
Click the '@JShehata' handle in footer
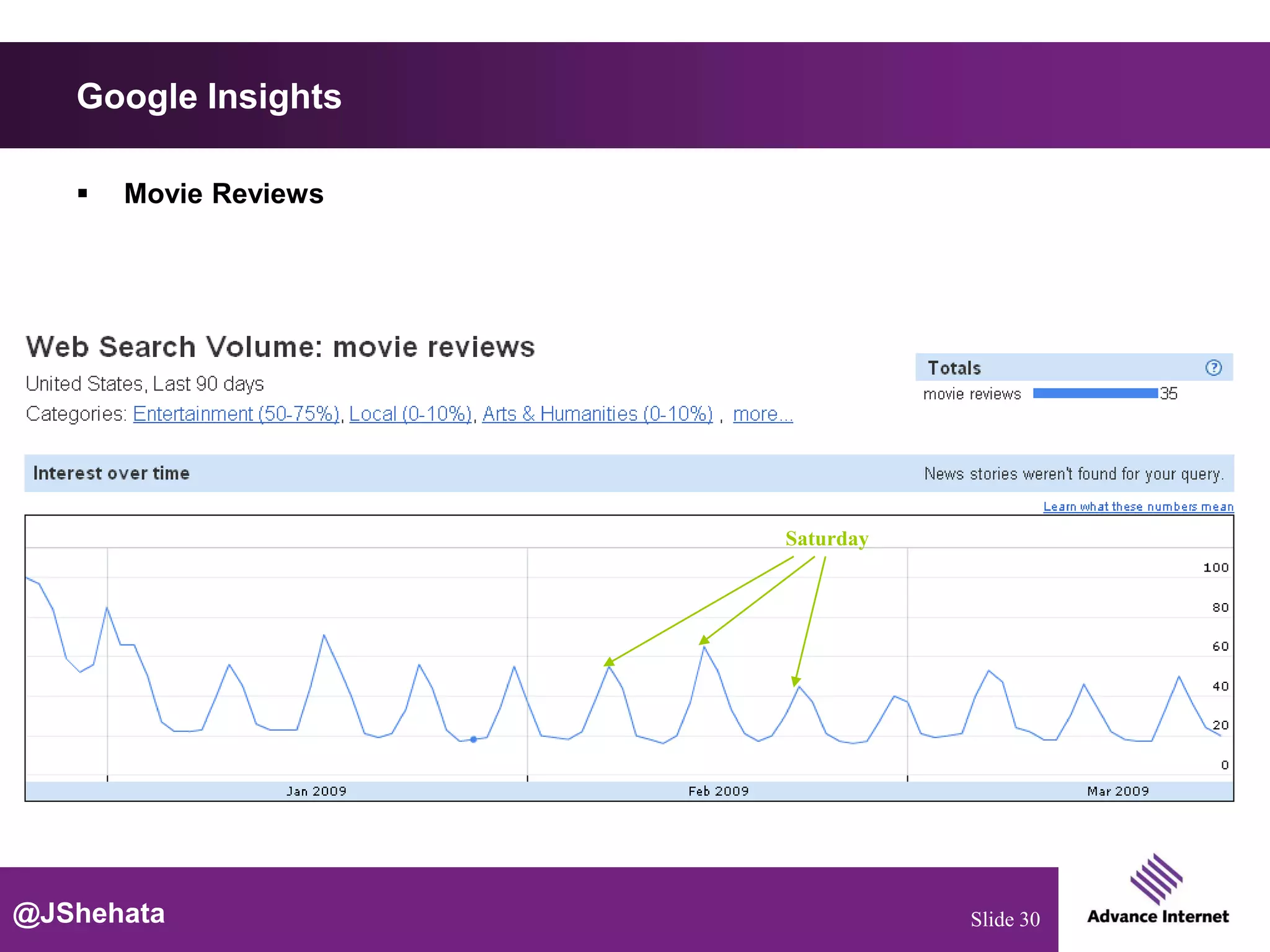pos(89,914)
